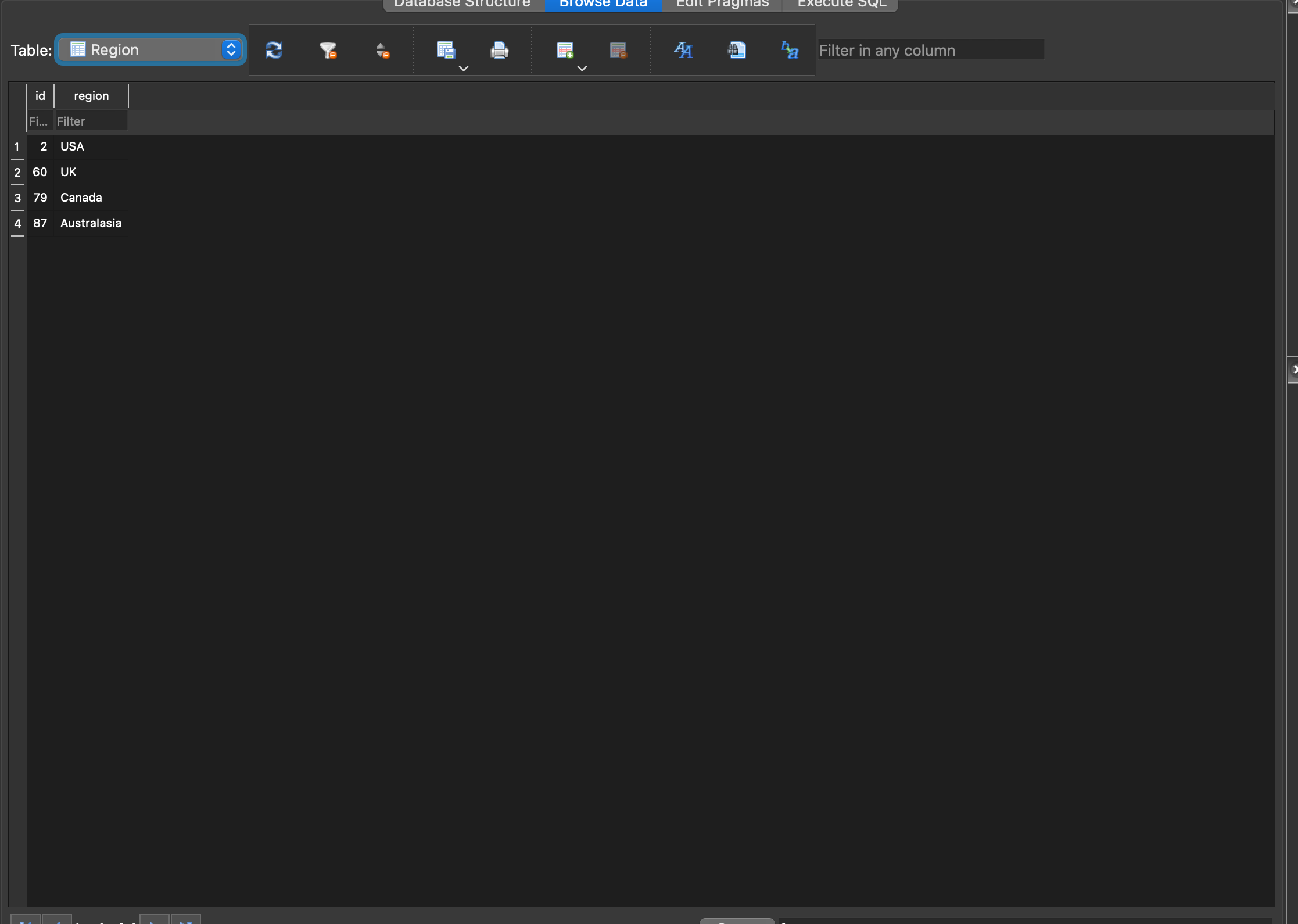The height and width of the screenshot is (924, 1298).
Task: Insert a new record icon
Action: pos(564,51)
